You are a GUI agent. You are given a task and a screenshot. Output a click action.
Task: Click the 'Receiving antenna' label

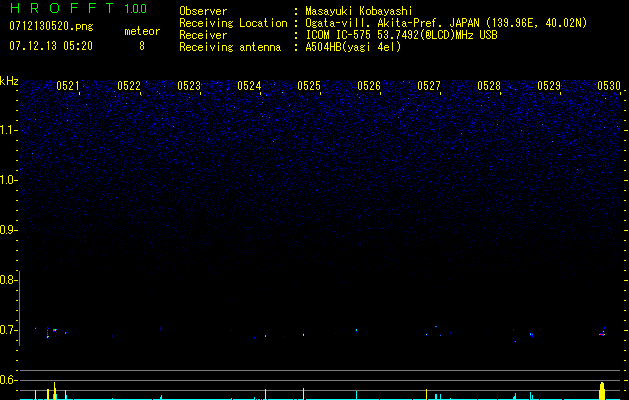click(230, 47)
